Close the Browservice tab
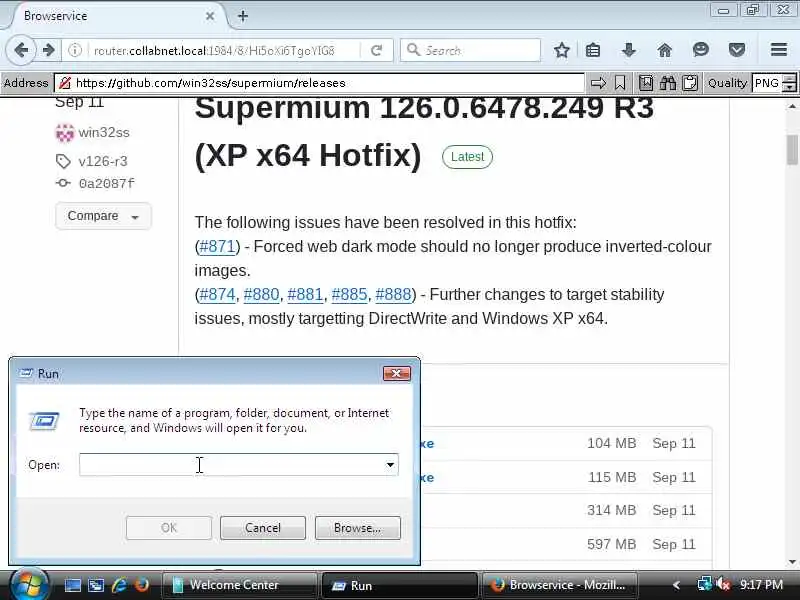The image size is (800, 600). click(x=210, y=16)
